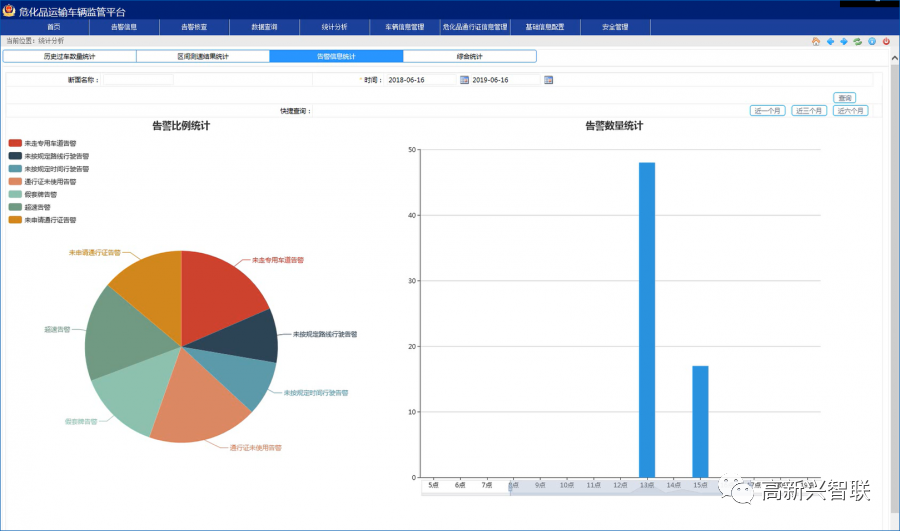The height and width of the screenshot is (531, 900).
Task: Click the home icon in top-right toolbar
Action: pyautogui.click(x=816, y=42)
